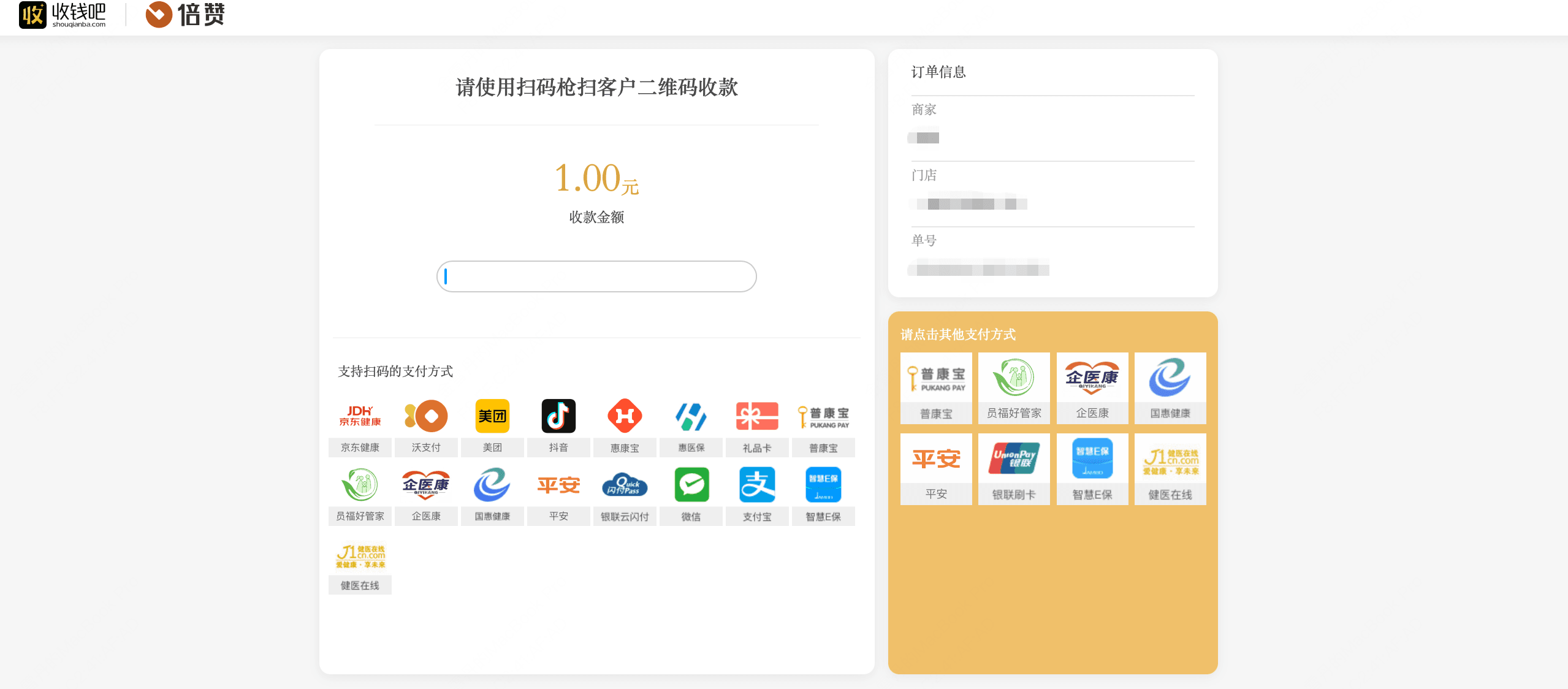Image resolution: width=1568 pixels, height=689 pixels.
Task: Click the 沃支付 text label
Action: [x=426, y=447]
